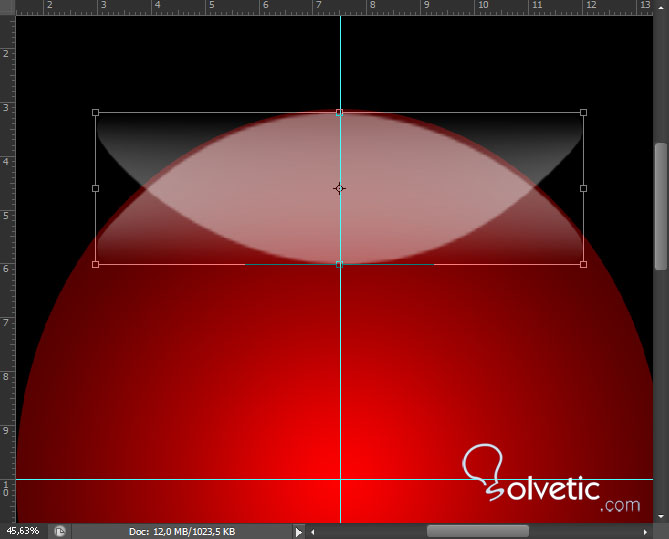Click the middle-left transform handle
The width and height of the screenshot is (669, 539).
pyautogui.click(x=96, y=189)
